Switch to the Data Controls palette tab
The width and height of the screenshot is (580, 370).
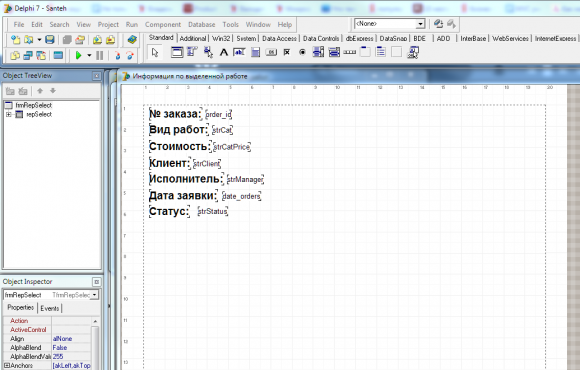(x=321, y=38)
